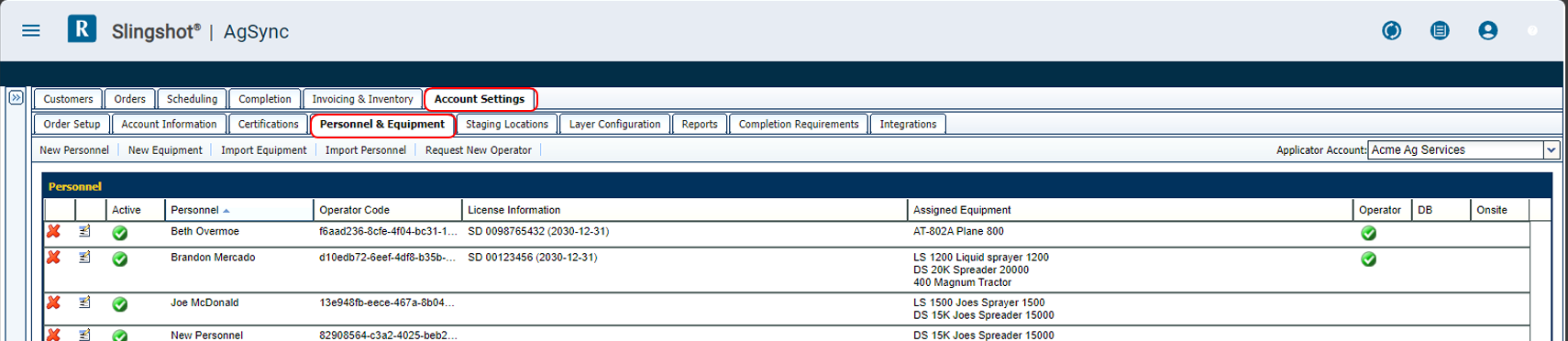
Task: Toggle Operator checkmark for Brandon Mercado
Action: (1368, 259)
